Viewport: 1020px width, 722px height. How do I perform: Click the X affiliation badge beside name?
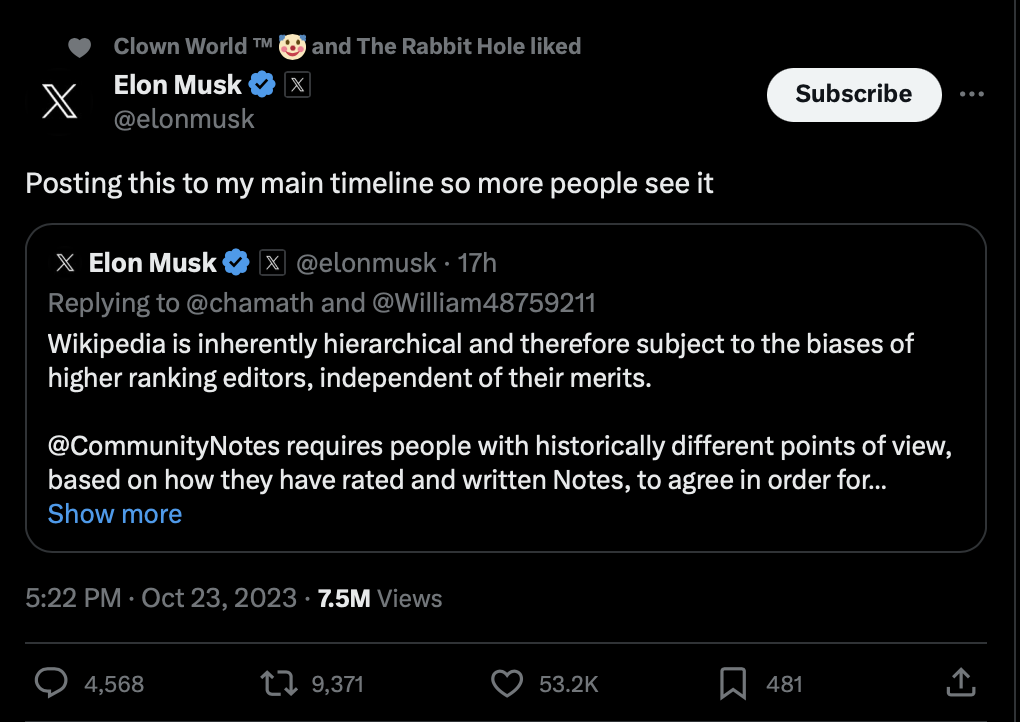(297, 86)
